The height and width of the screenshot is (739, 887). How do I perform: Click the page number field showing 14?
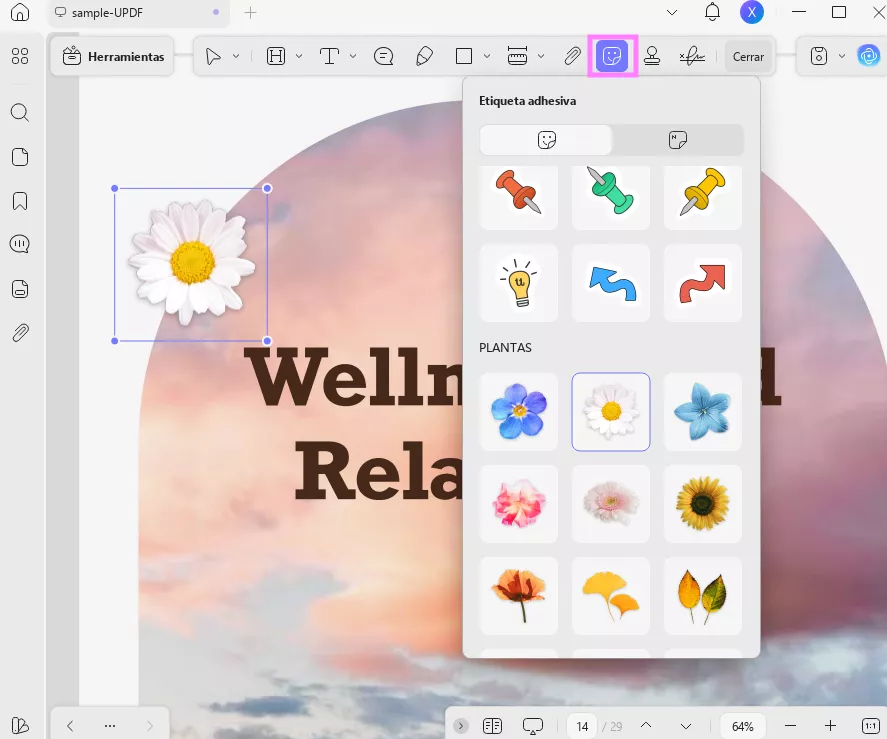582,726
